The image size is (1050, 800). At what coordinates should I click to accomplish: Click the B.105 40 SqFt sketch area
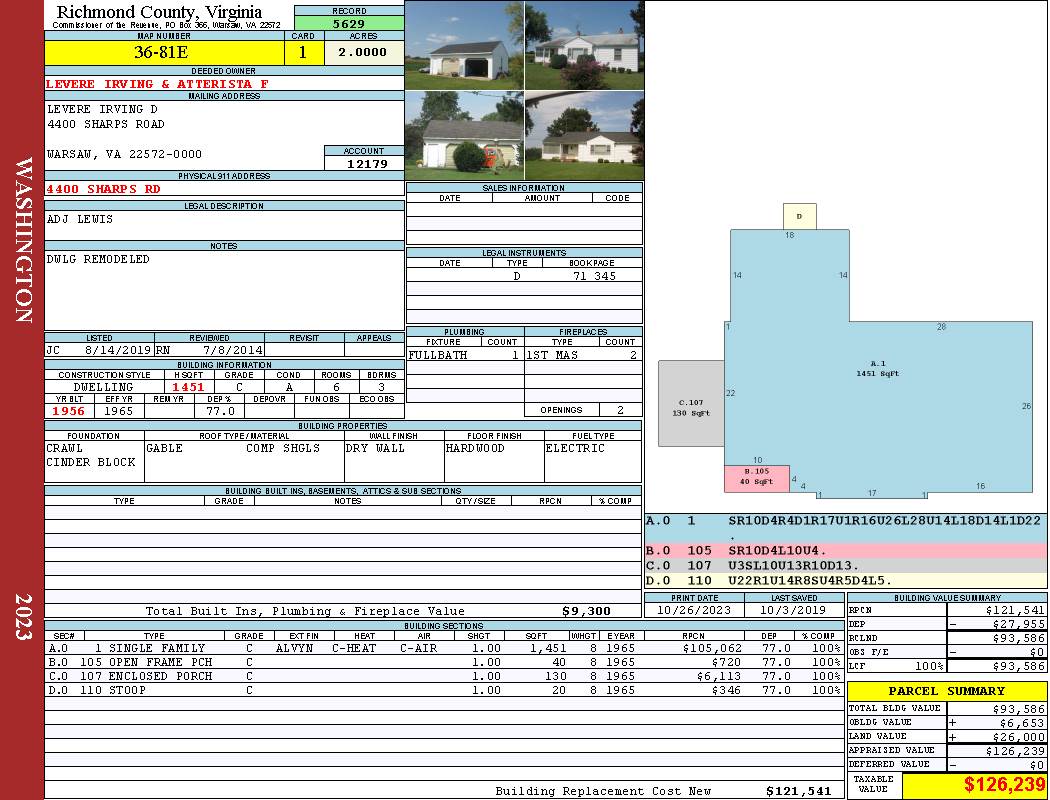[x=757, y=479]
